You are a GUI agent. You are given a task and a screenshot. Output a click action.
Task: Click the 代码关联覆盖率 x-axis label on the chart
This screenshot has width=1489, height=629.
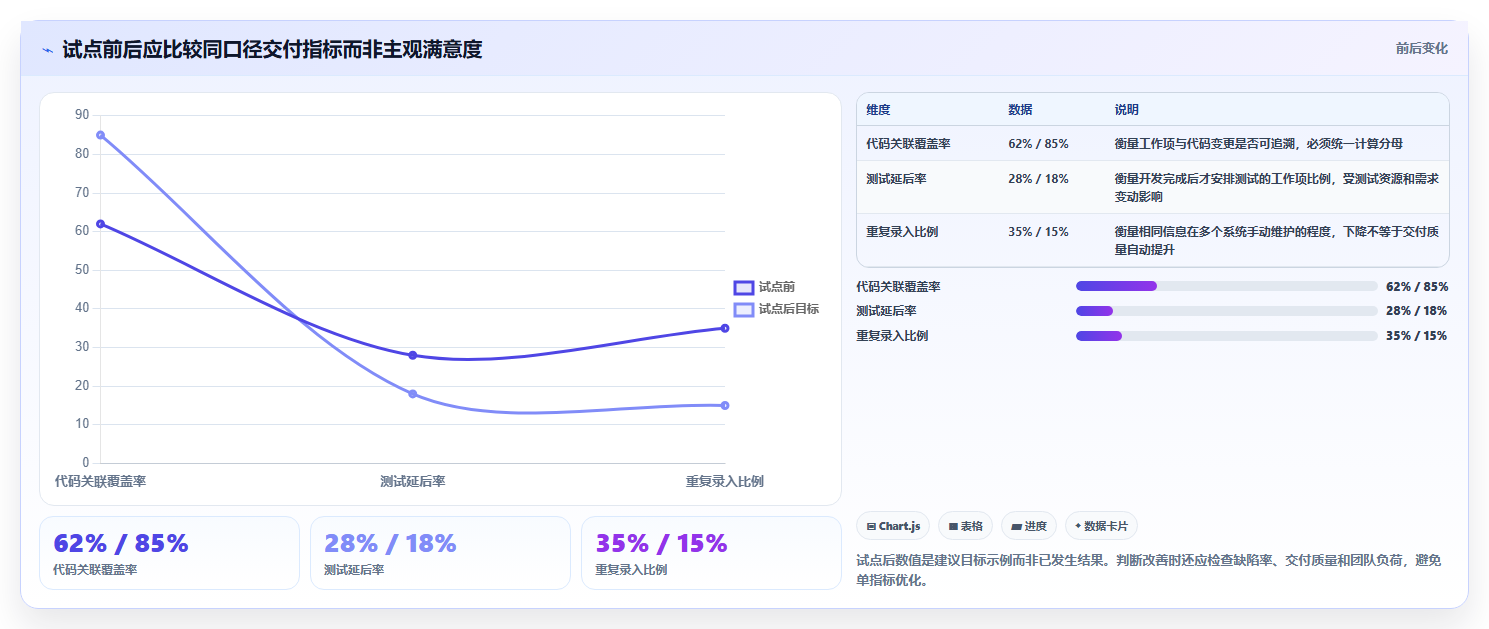[x=100, y=482]
